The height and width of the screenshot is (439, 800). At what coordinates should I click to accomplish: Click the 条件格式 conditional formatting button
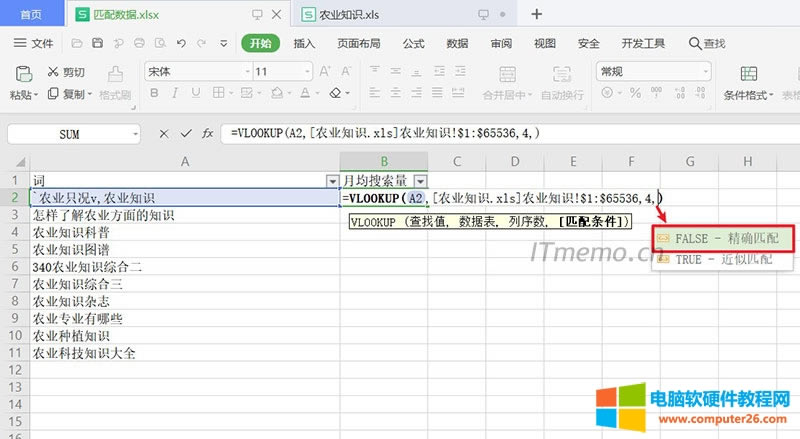[x=748, y=83]
